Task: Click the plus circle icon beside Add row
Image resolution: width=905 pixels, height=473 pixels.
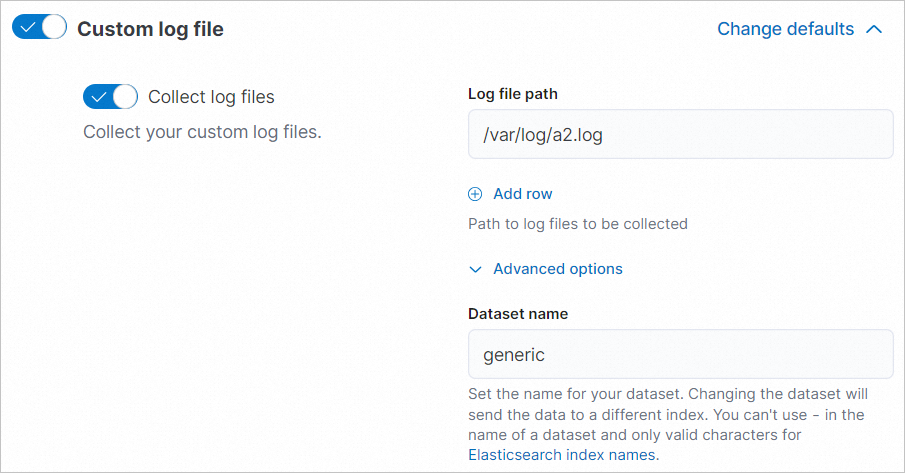Action: click(476, 194)
